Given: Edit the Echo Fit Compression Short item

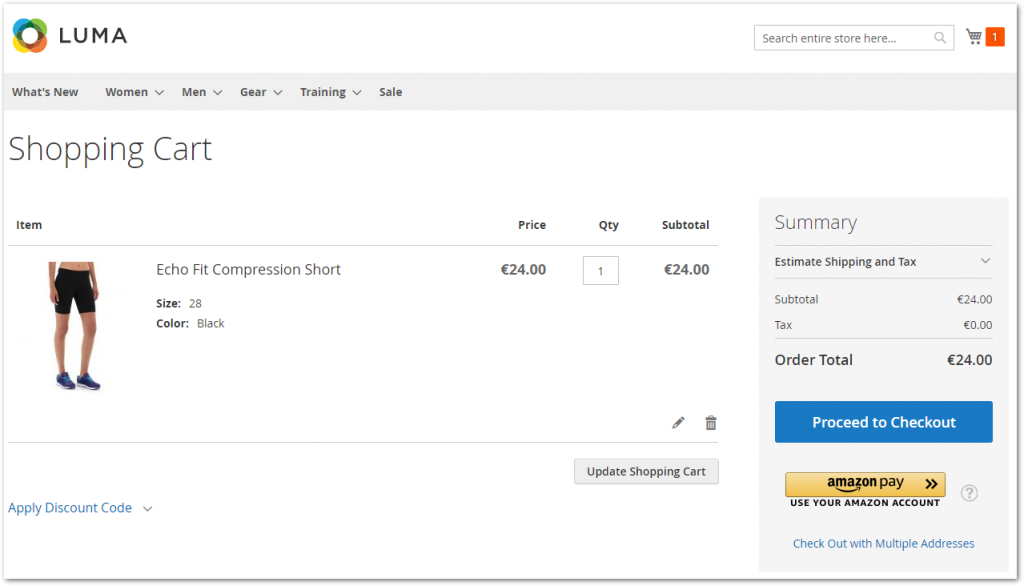Looking at the screenshot, I should (x=678, y=423).
